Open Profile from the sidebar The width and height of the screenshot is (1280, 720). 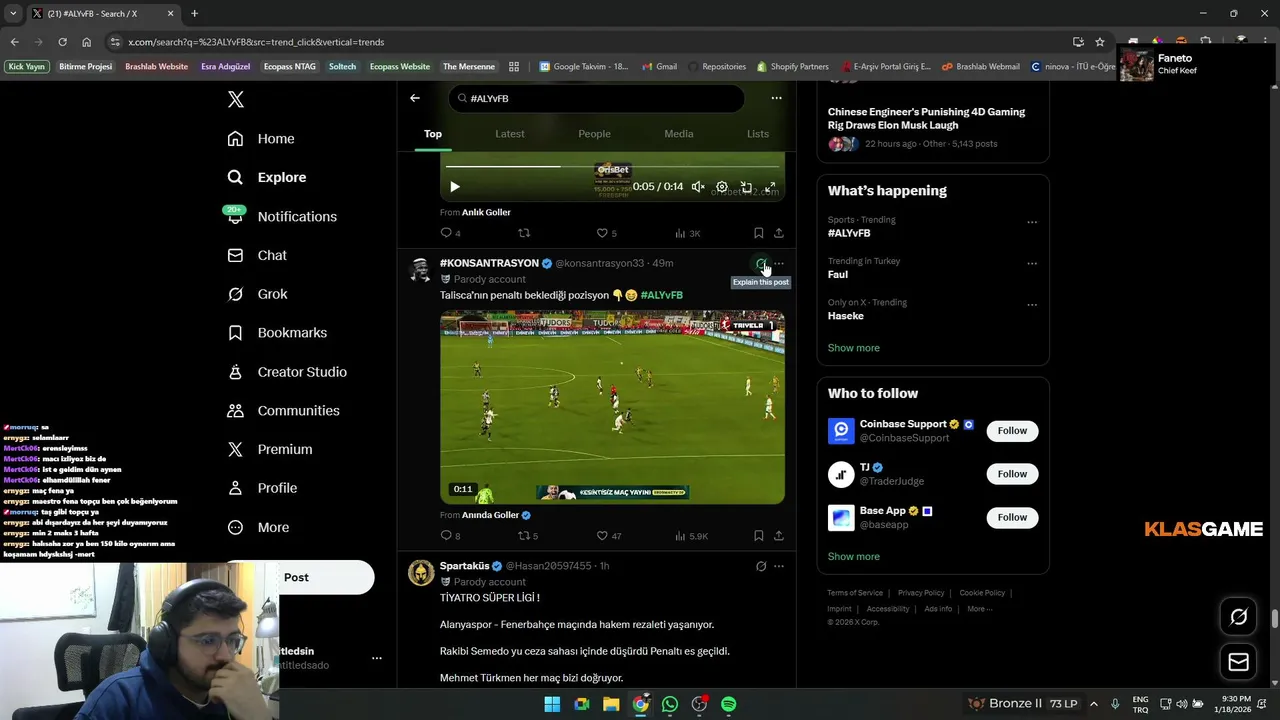coord(261,488)
